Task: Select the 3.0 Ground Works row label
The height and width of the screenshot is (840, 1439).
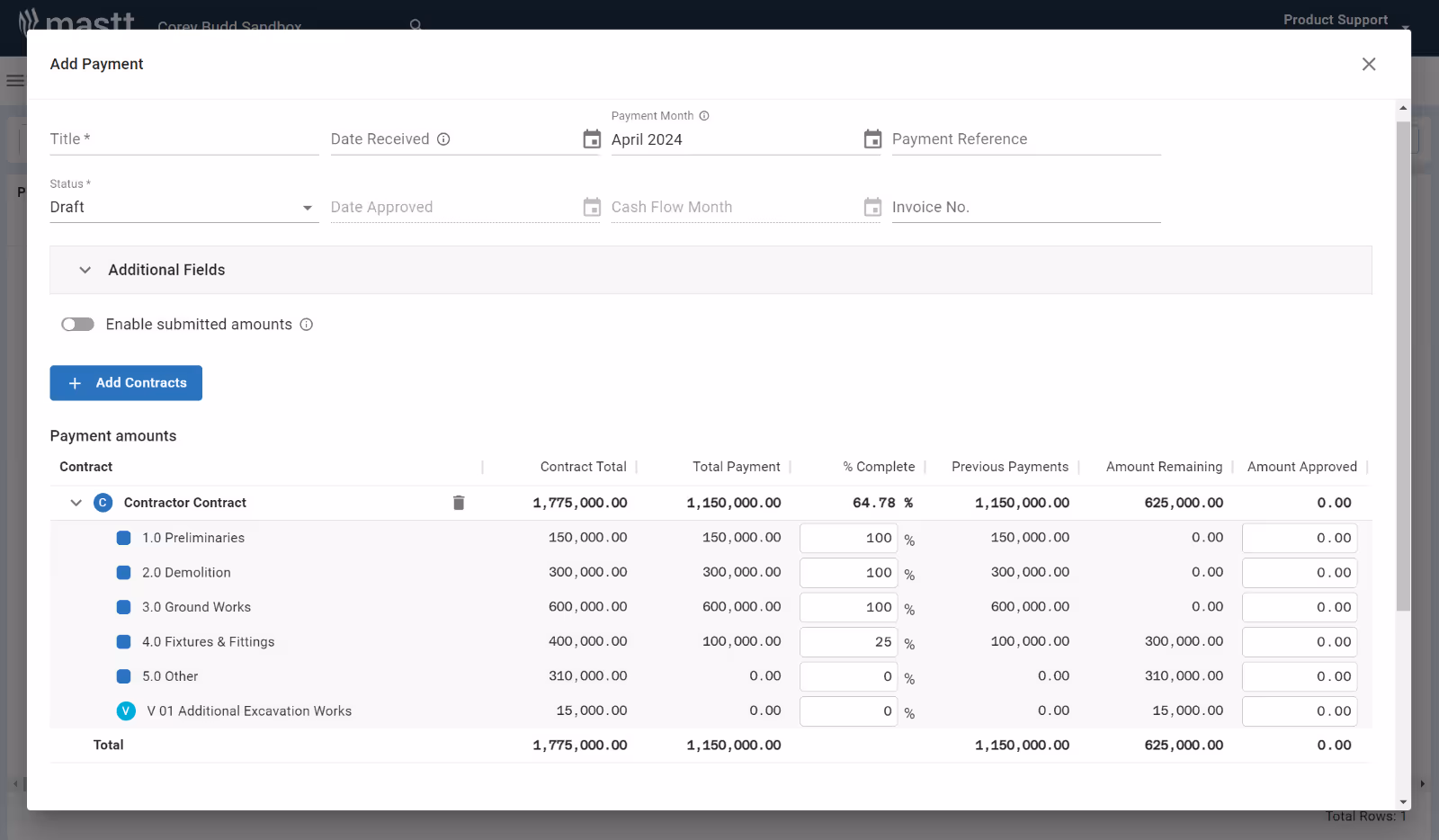Action: 196,607
